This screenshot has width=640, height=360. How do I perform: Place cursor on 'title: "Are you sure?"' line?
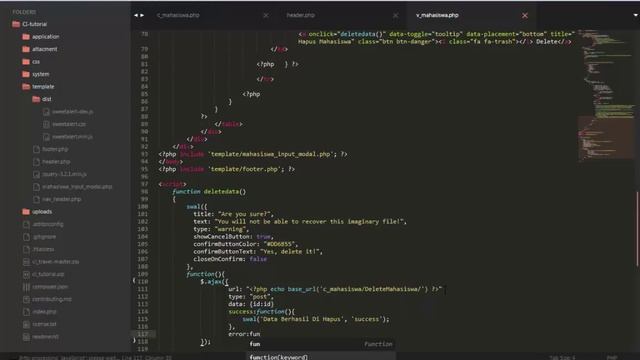[x=233, y=214]
